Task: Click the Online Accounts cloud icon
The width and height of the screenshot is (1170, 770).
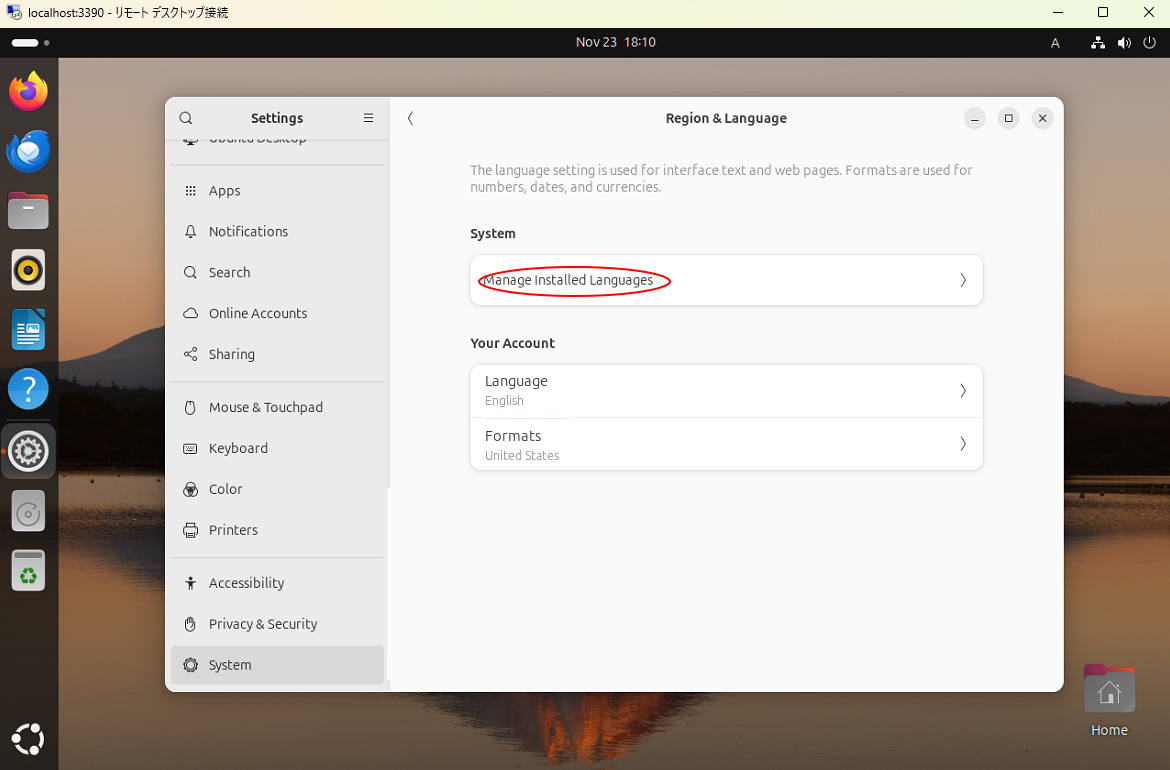Action: [190, 313]
